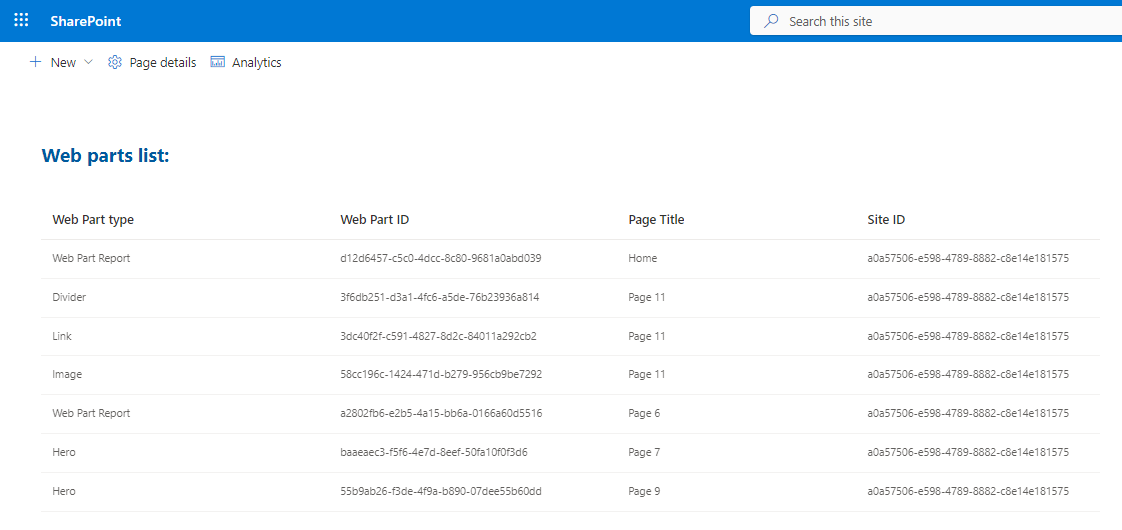The image size is (1122, 530).
Task: Click the Page Title column header
Action: [x=656, y=220]
